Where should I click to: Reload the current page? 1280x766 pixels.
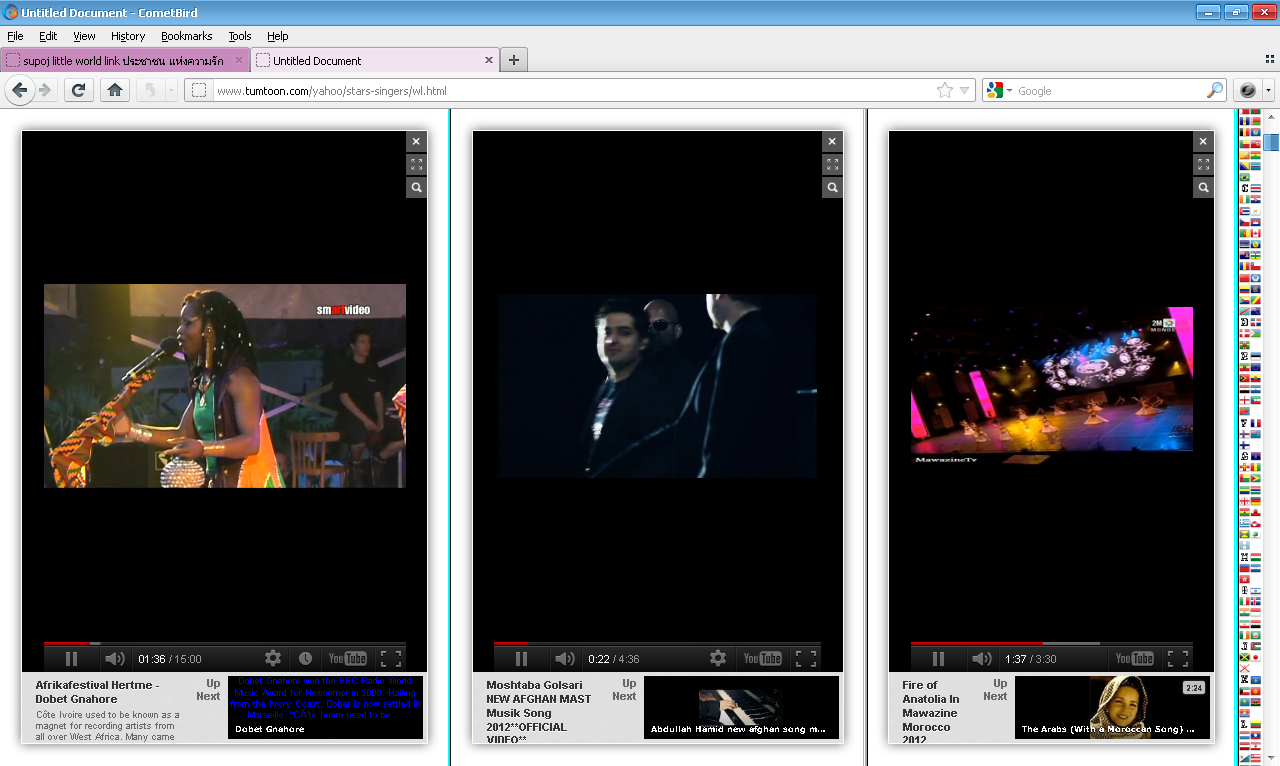[x=79, y=90]
